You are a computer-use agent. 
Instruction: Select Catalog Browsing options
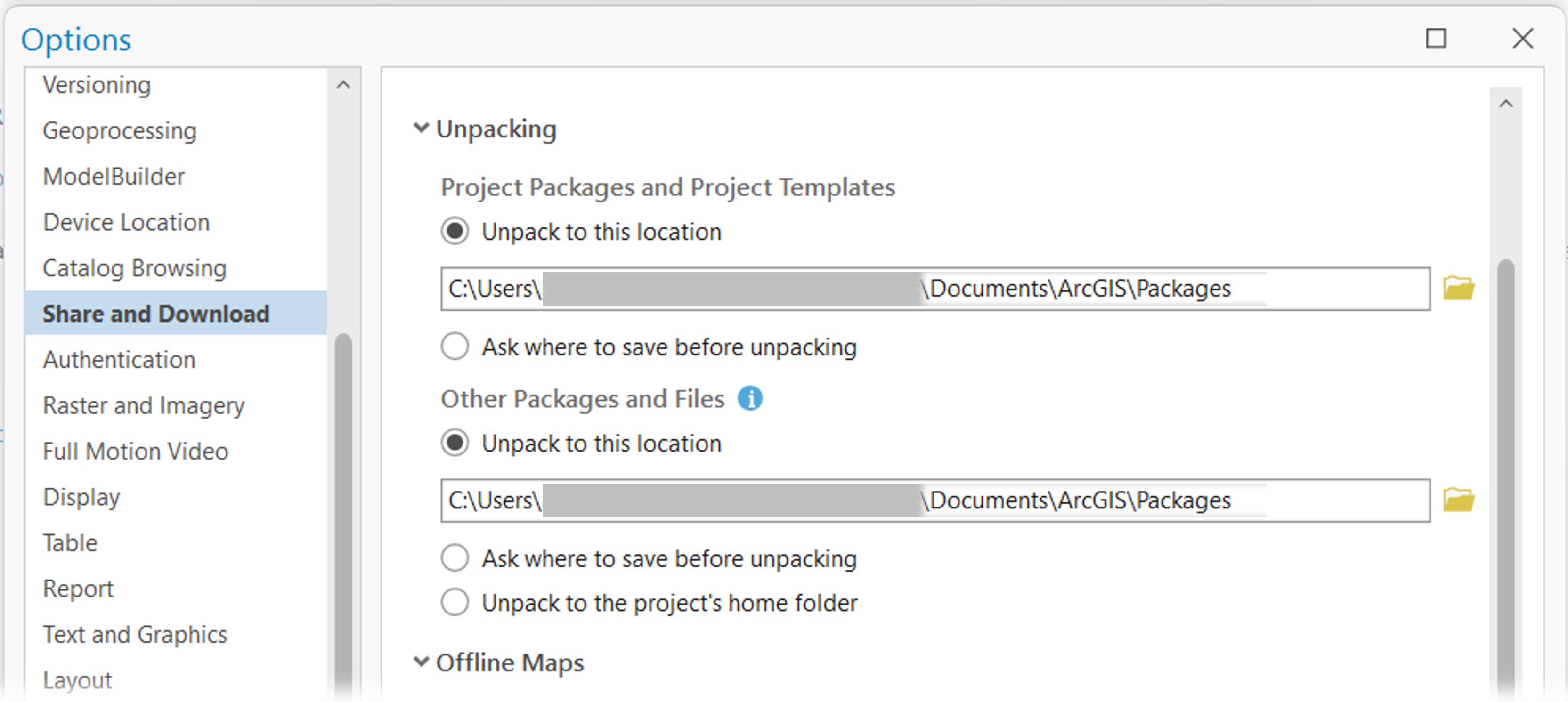point(135,267)
